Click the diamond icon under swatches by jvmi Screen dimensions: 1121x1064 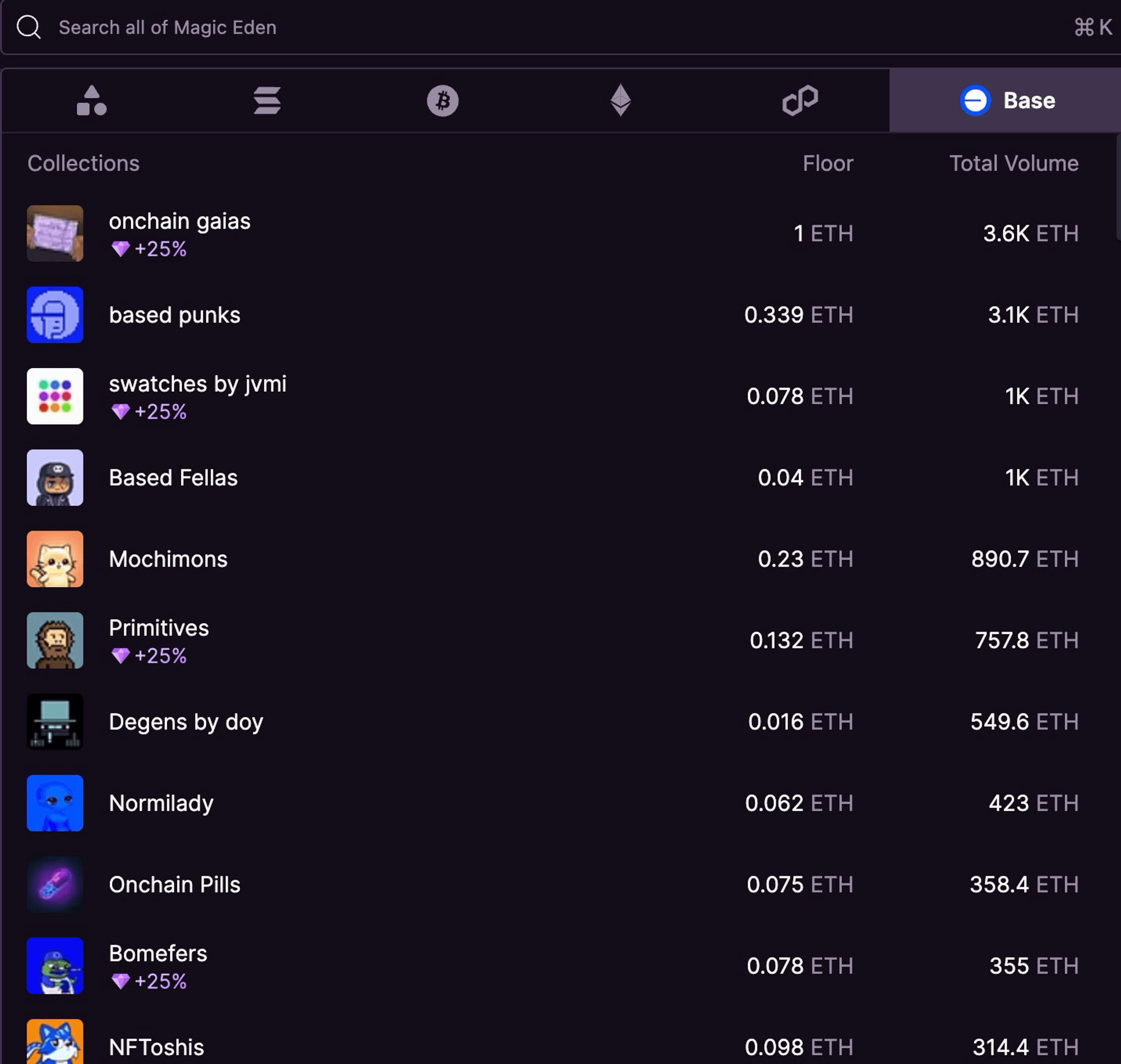tap(121, 412)
